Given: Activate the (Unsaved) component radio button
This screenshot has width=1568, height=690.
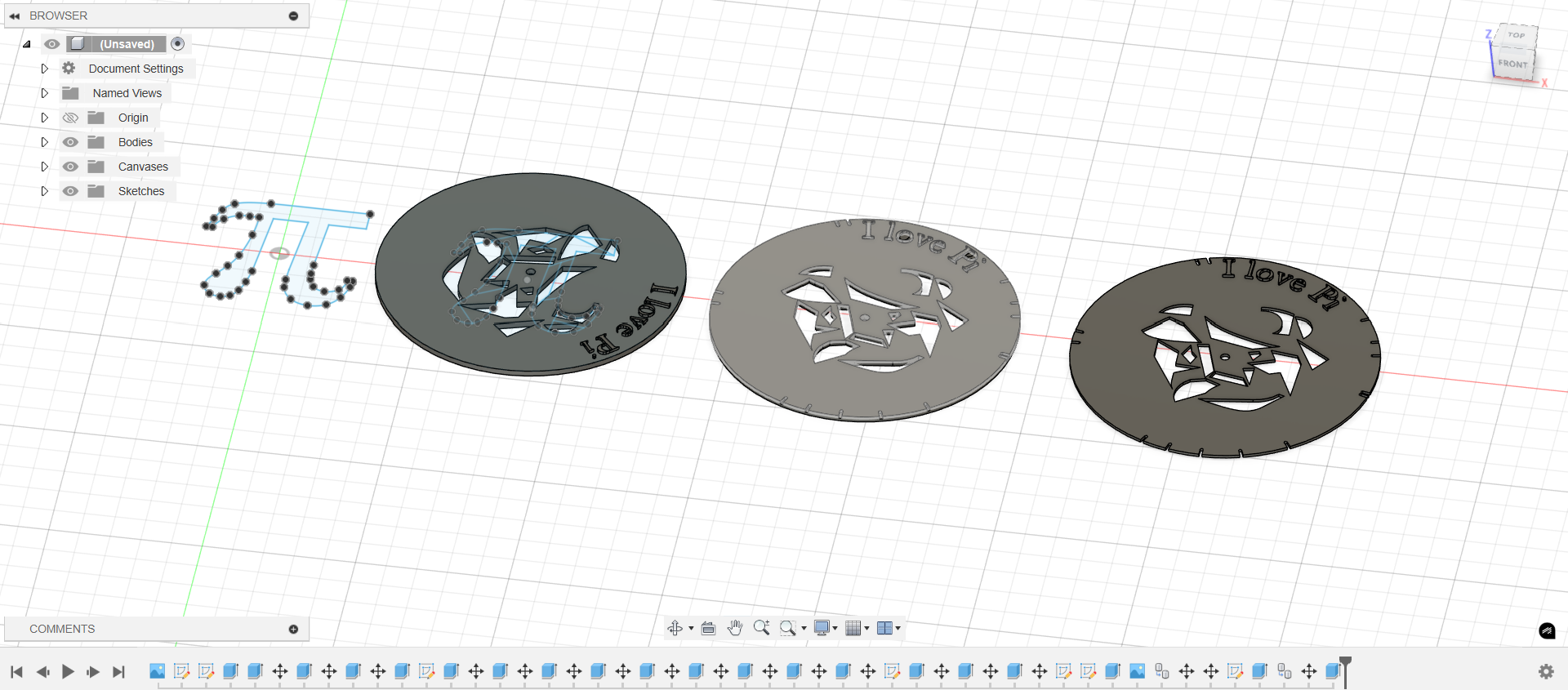Looking at the screenshot, I should (x=178, y=44).
